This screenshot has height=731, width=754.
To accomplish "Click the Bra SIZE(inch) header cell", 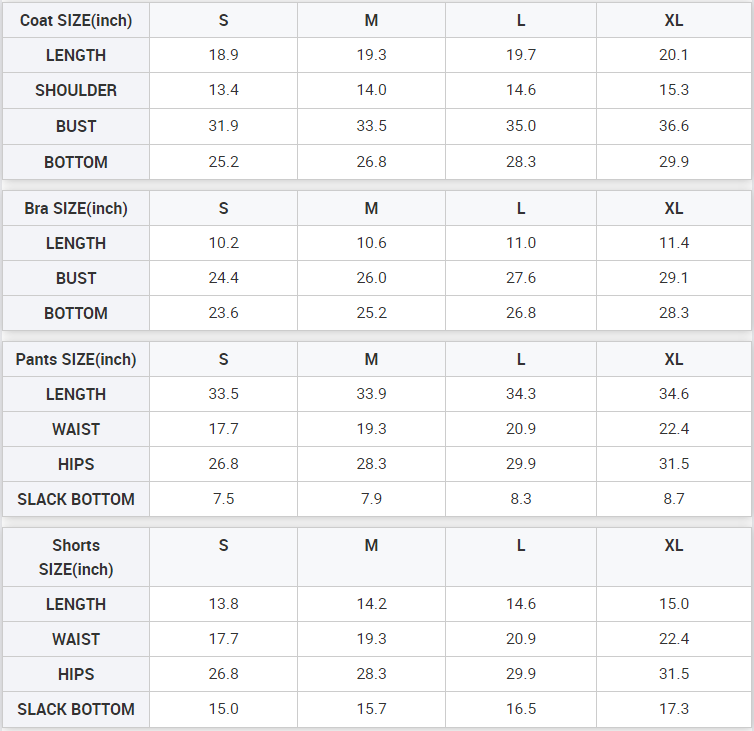I will coord(76,208).
